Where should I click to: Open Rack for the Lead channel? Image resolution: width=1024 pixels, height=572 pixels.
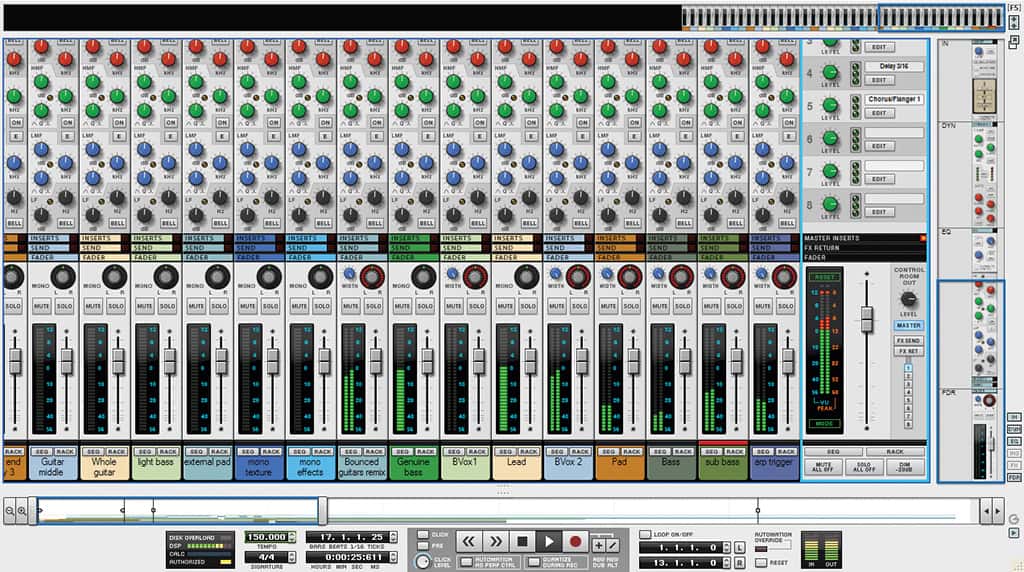tap(528, 452)
